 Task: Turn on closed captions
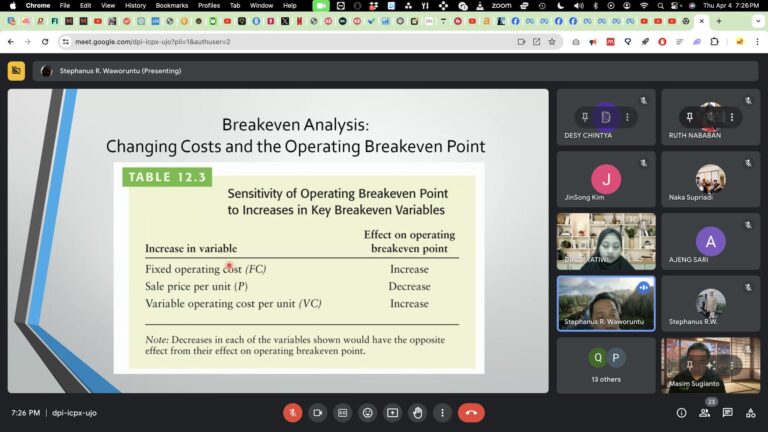click(343, 412)
